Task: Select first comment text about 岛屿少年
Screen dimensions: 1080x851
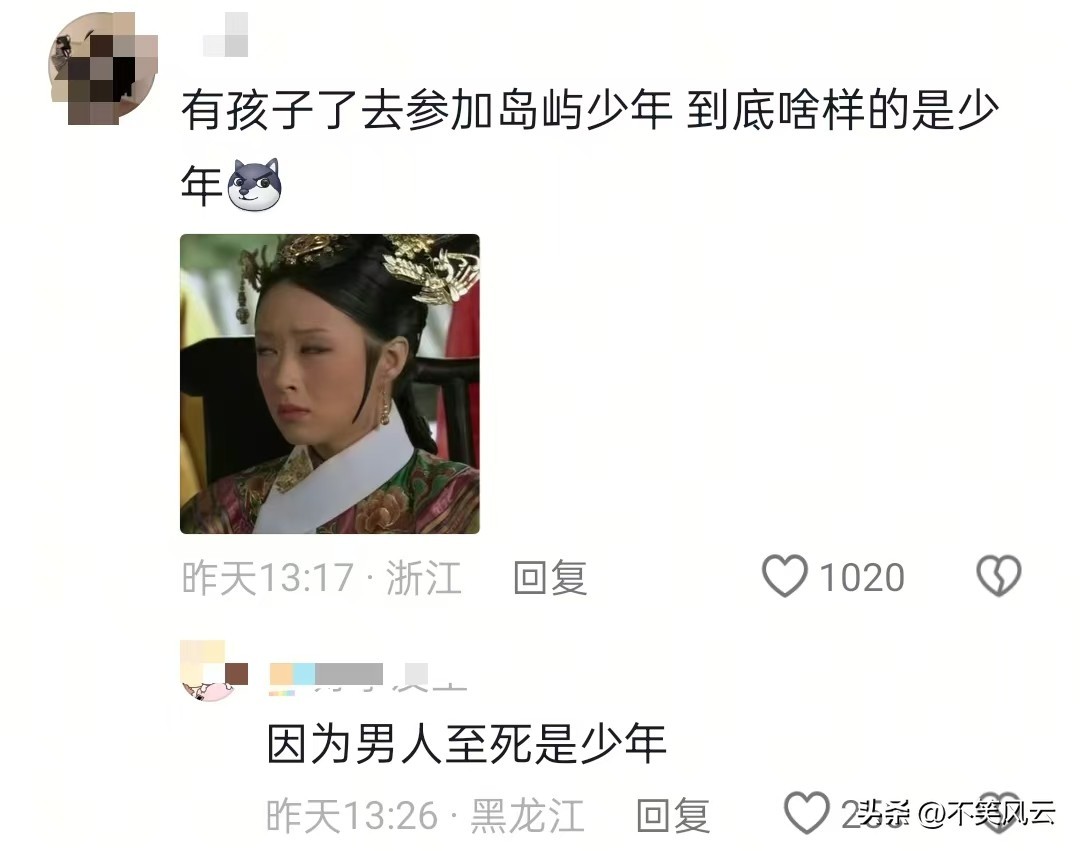Action: pyautogui.click(x=590, y=147)
